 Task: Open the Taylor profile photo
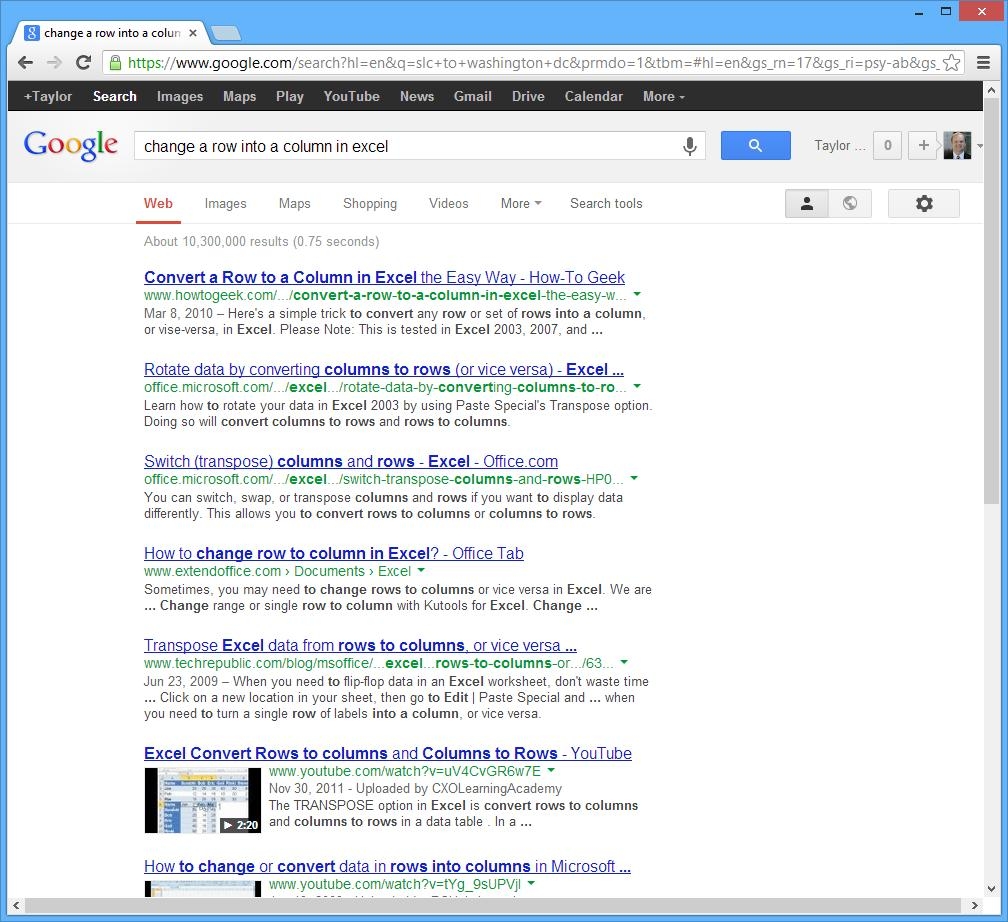pos(957,145)
